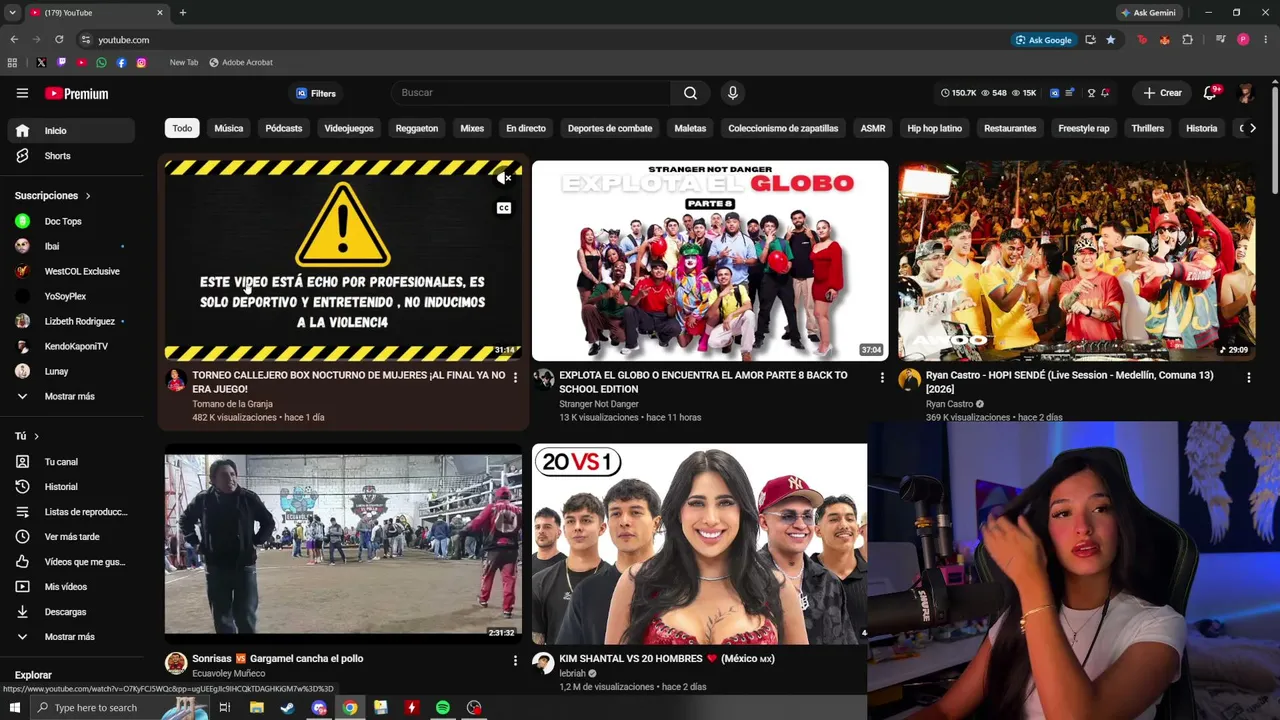Start voice search with microphone icon
This screenshot has height=720, width=1280.
[x=733, y=93]
